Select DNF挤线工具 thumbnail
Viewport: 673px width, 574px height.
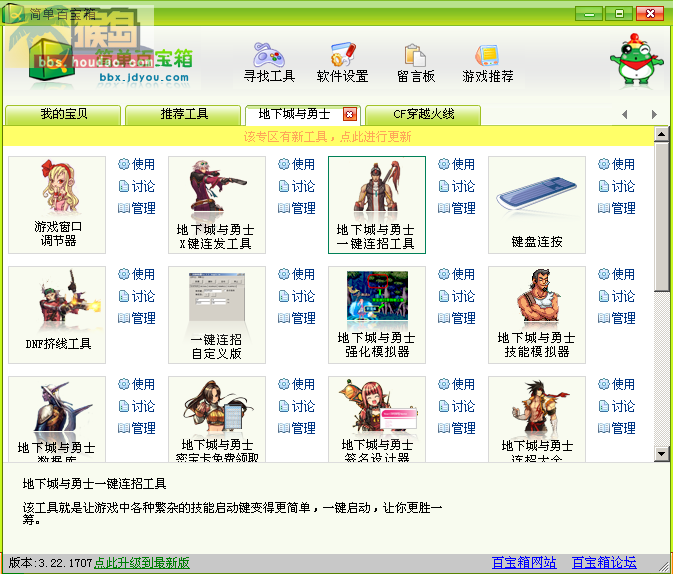(57, 315)
